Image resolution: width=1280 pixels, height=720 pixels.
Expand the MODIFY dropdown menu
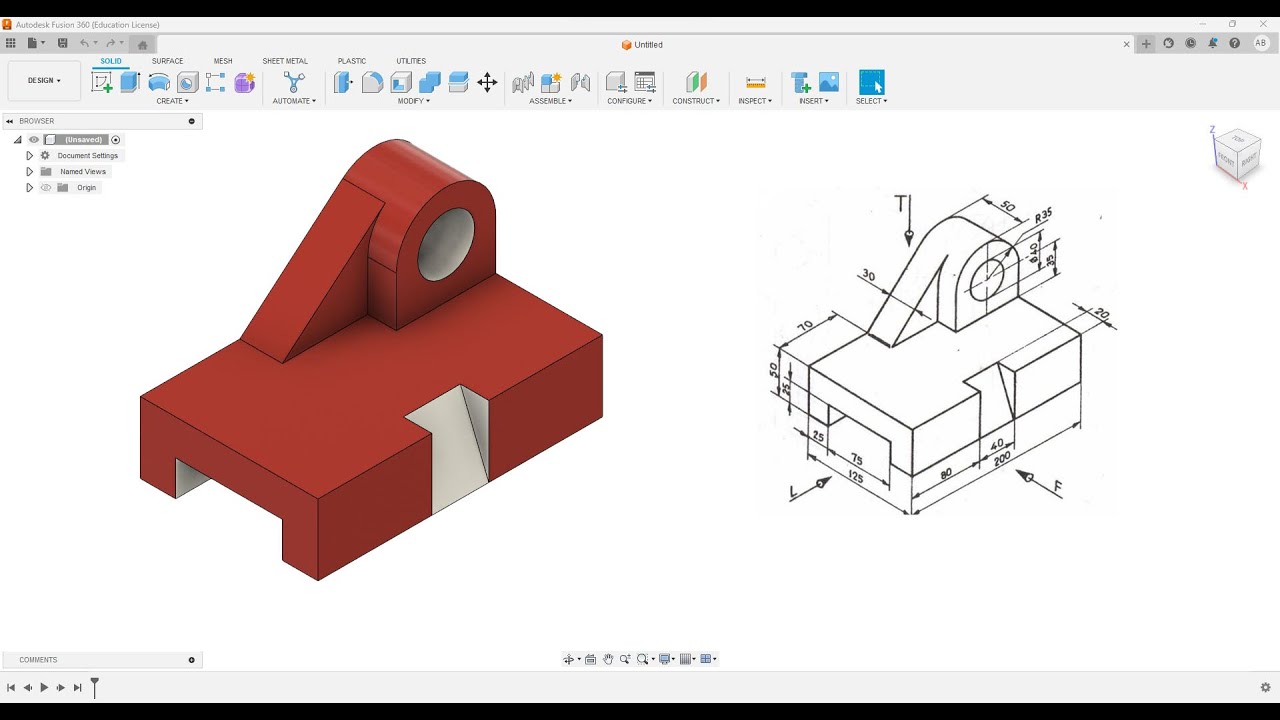(x=414, y=101)
